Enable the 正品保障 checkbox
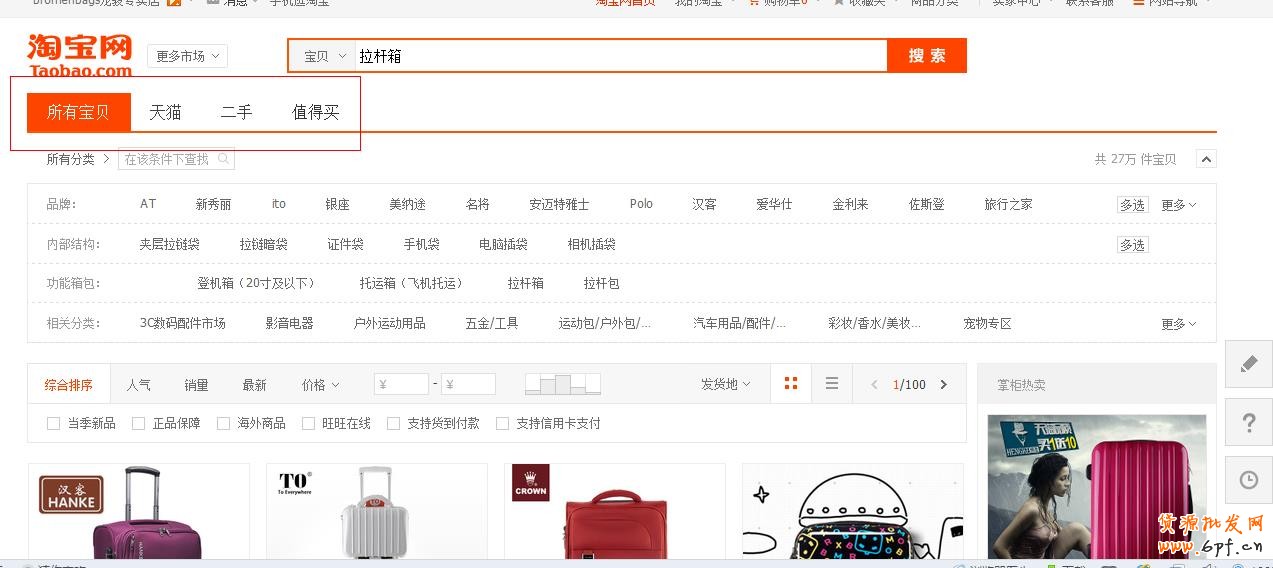This screenshot has height=568, width=1273. coord(139,424)
